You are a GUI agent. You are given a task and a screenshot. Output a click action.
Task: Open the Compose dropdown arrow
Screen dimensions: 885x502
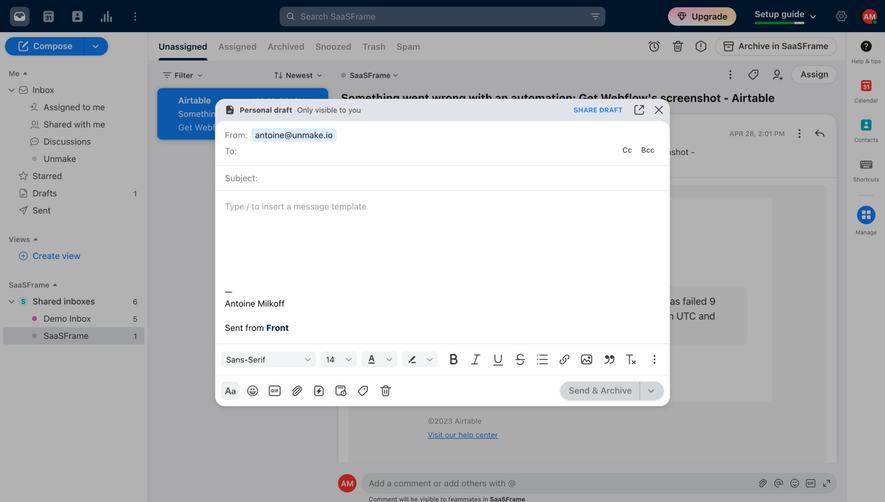pyautogui.click(x=95, y=46)
